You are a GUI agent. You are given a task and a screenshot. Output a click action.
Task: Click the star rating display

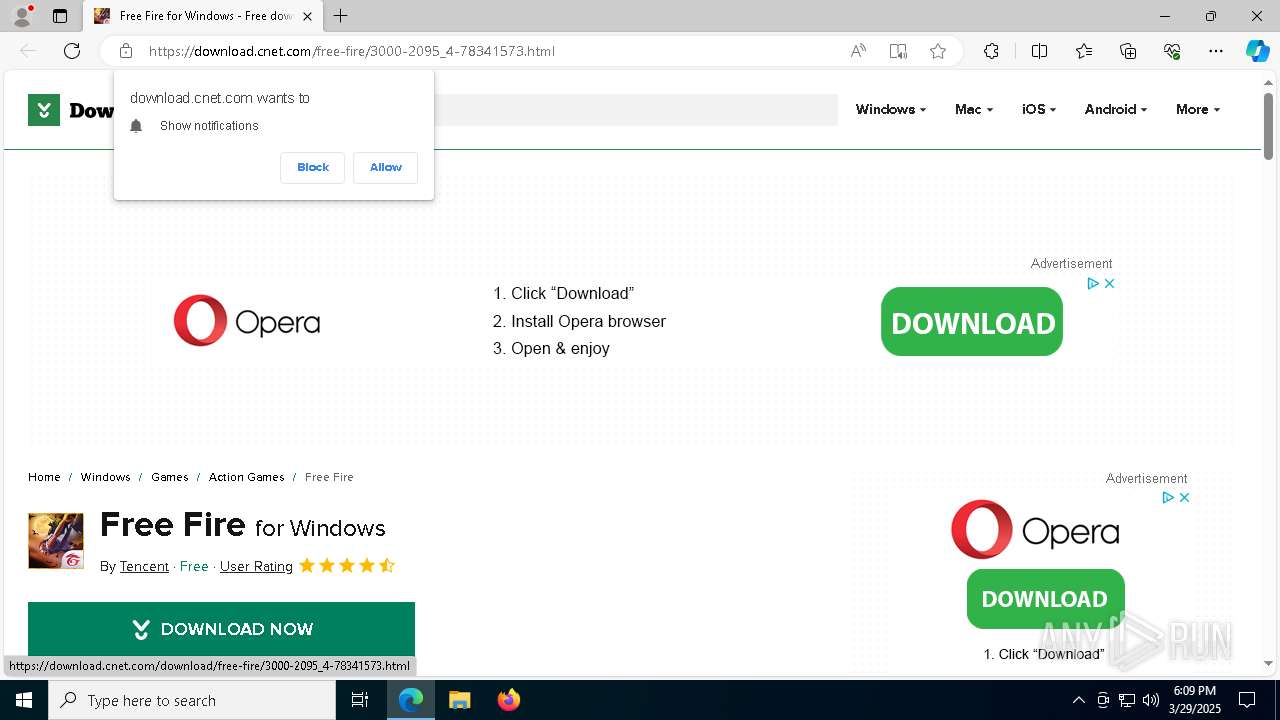pyautogui.click(x=347, y=566)
